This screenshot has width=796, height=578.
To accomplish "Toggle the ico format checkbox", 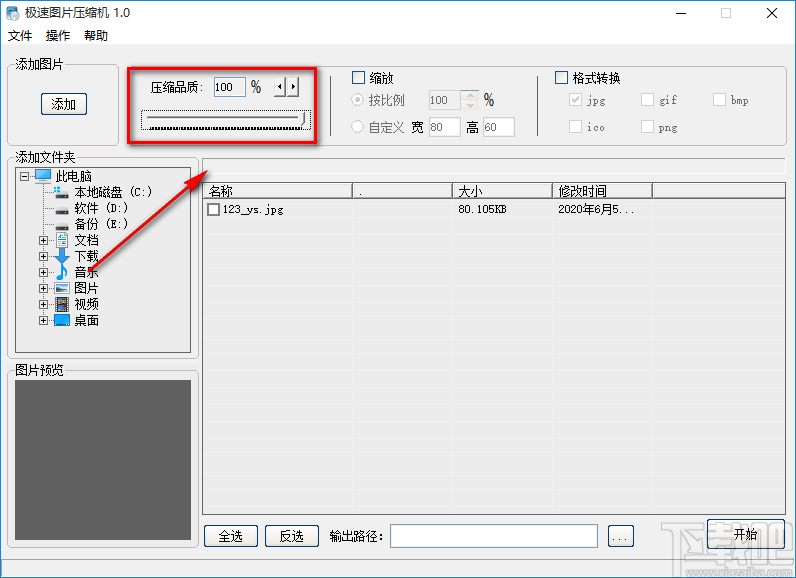I will 575,126.
